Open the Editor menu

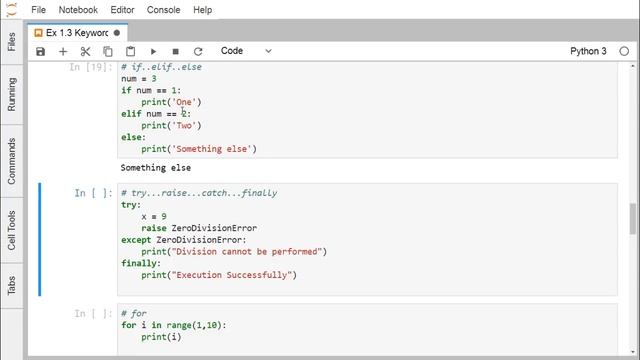tap(122, 10)
